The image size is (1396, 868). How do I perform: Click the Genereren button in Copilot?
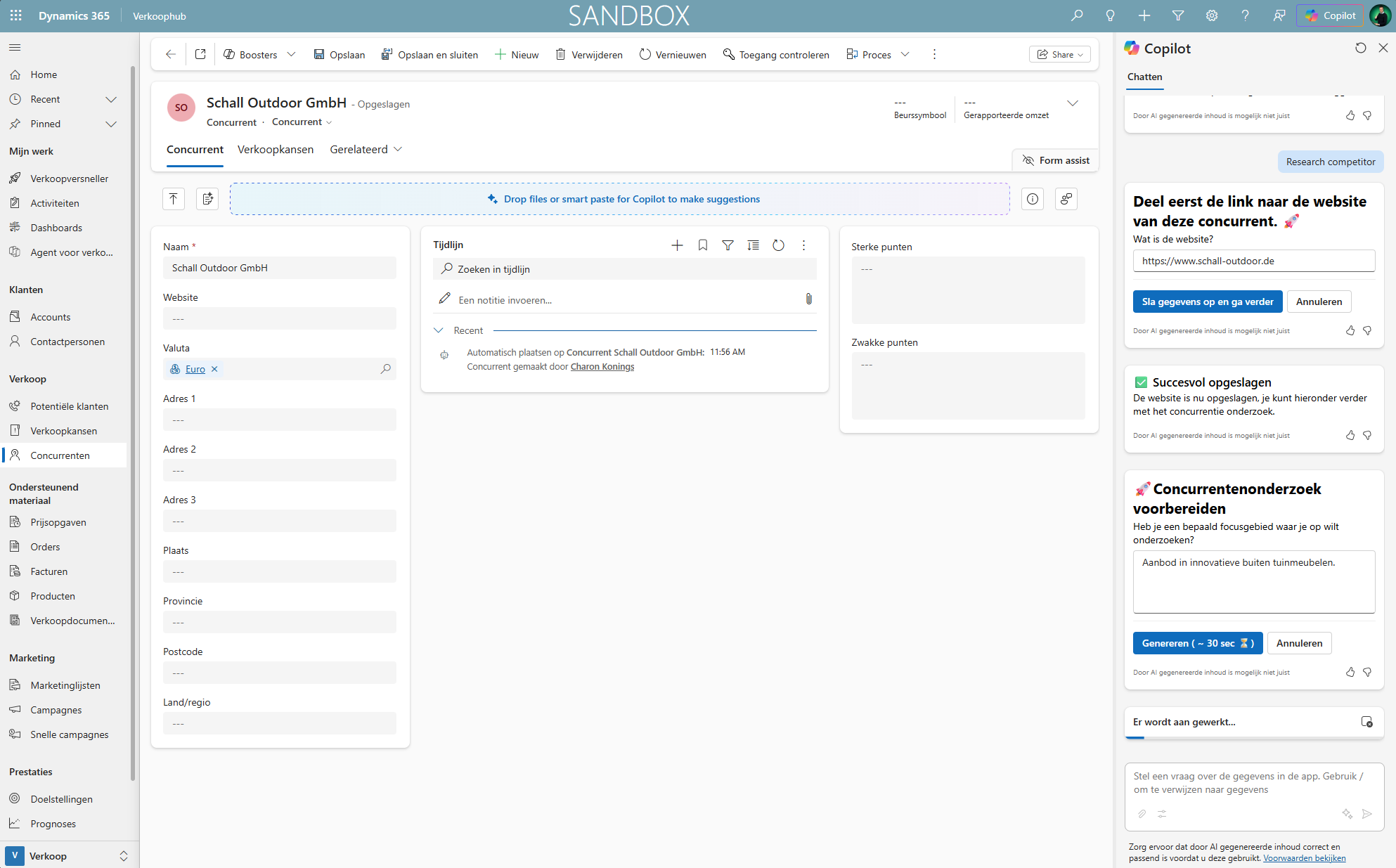(x=1197, y=643)
